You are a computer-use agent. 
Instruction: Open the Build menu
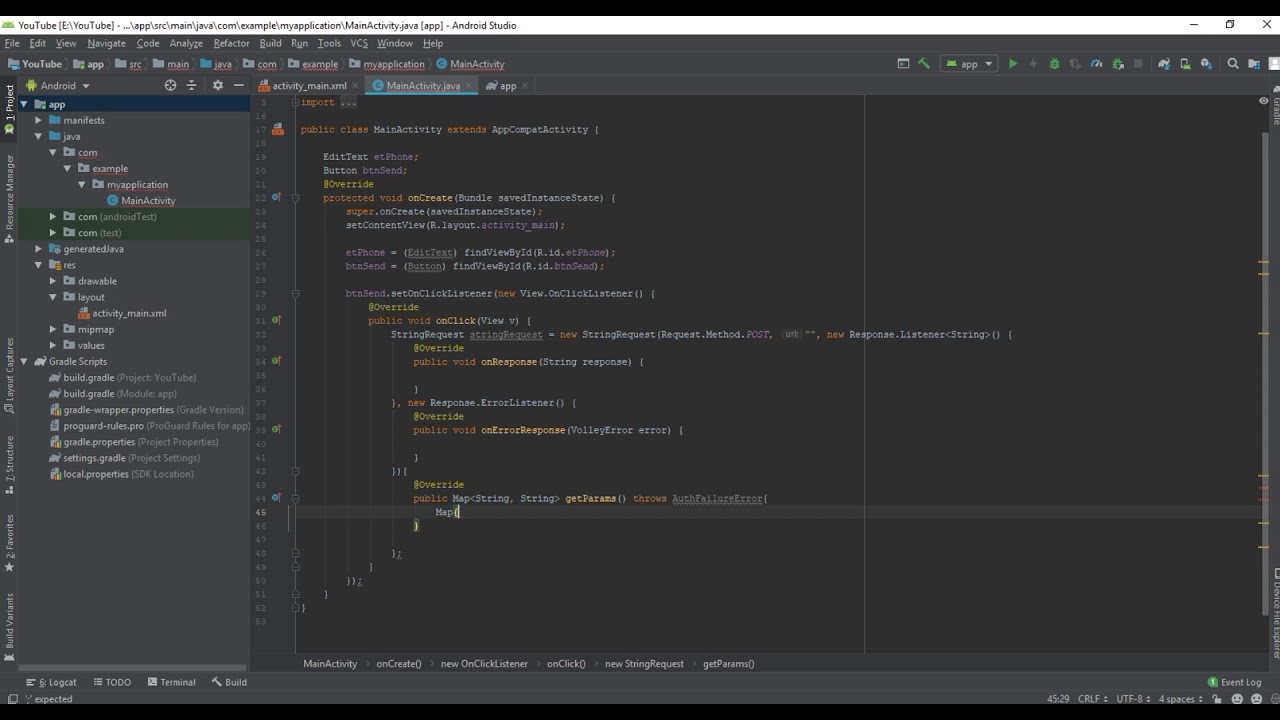tap(270, 43)
